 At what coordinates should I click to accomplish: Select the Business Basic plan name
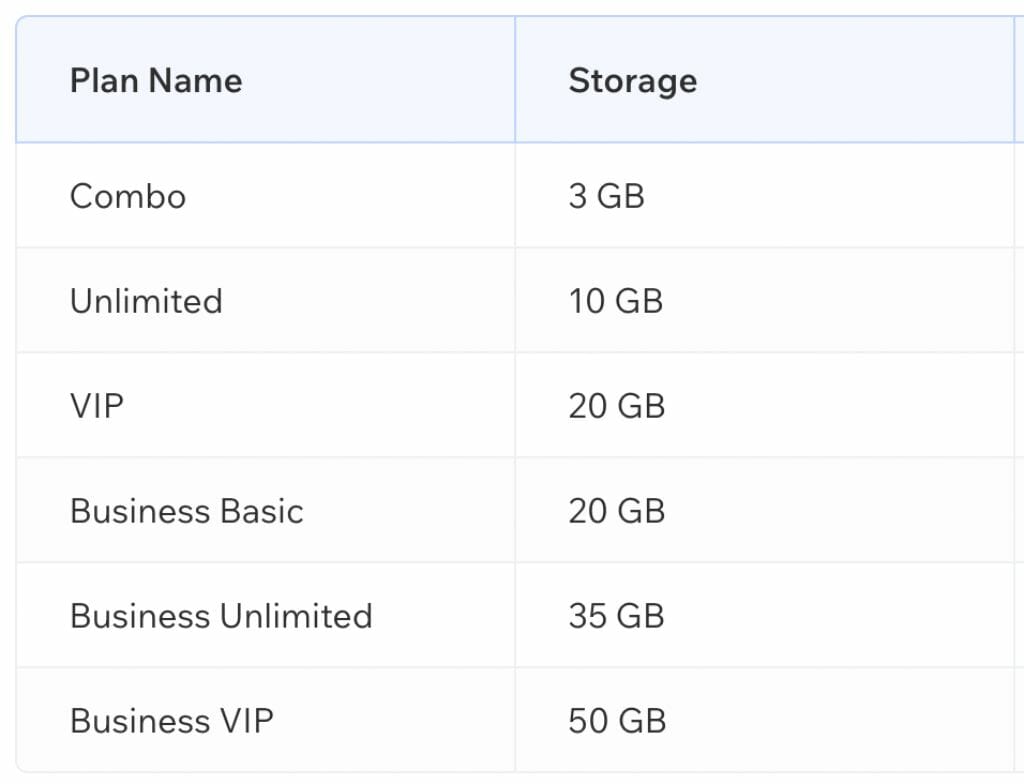(186, 511)
